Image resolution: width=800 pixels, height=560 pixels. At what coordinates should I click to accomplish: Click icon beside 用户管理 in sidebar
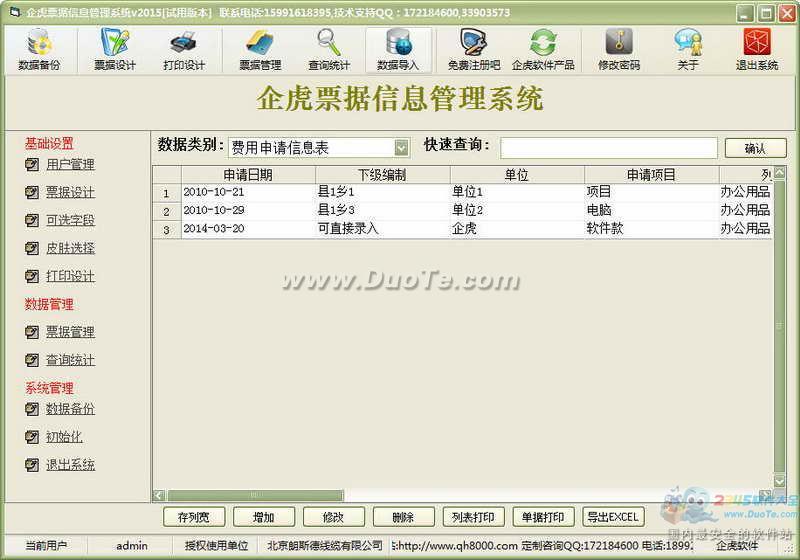32,165
